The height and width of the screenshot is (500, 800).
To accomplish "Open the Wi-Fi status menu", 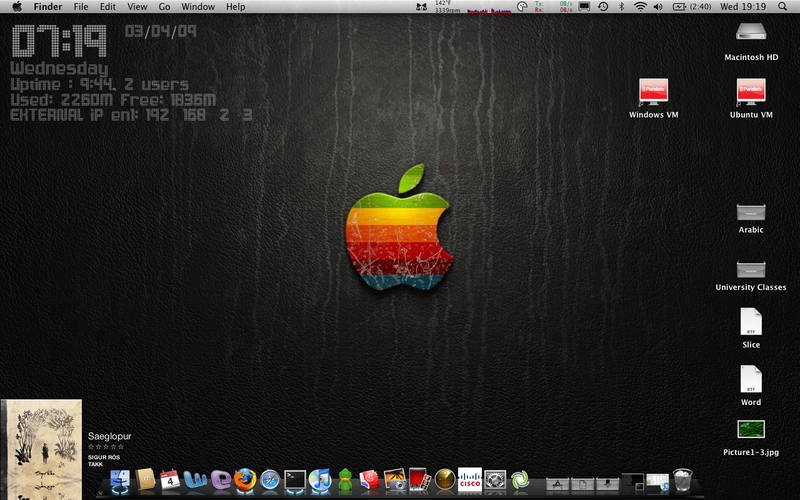I will pyautogui.click(x=640, y=7).
